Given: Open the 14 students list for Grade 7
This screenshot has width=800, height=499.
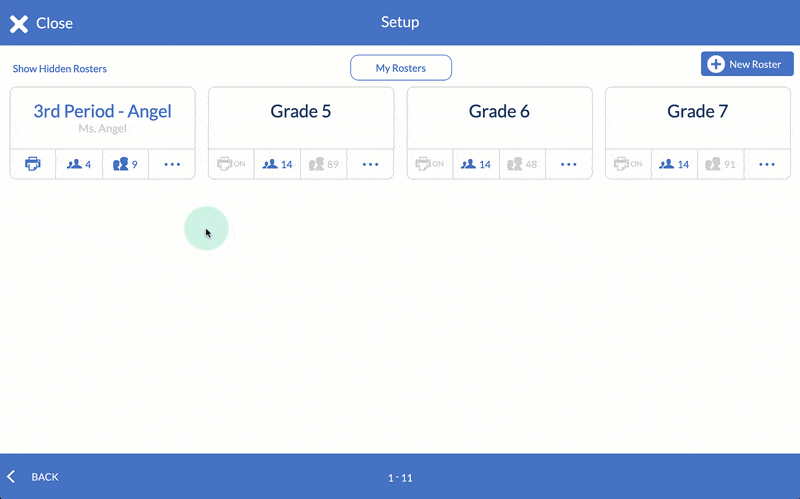Looking at the screenshot, I should click(x=674, y=164).
